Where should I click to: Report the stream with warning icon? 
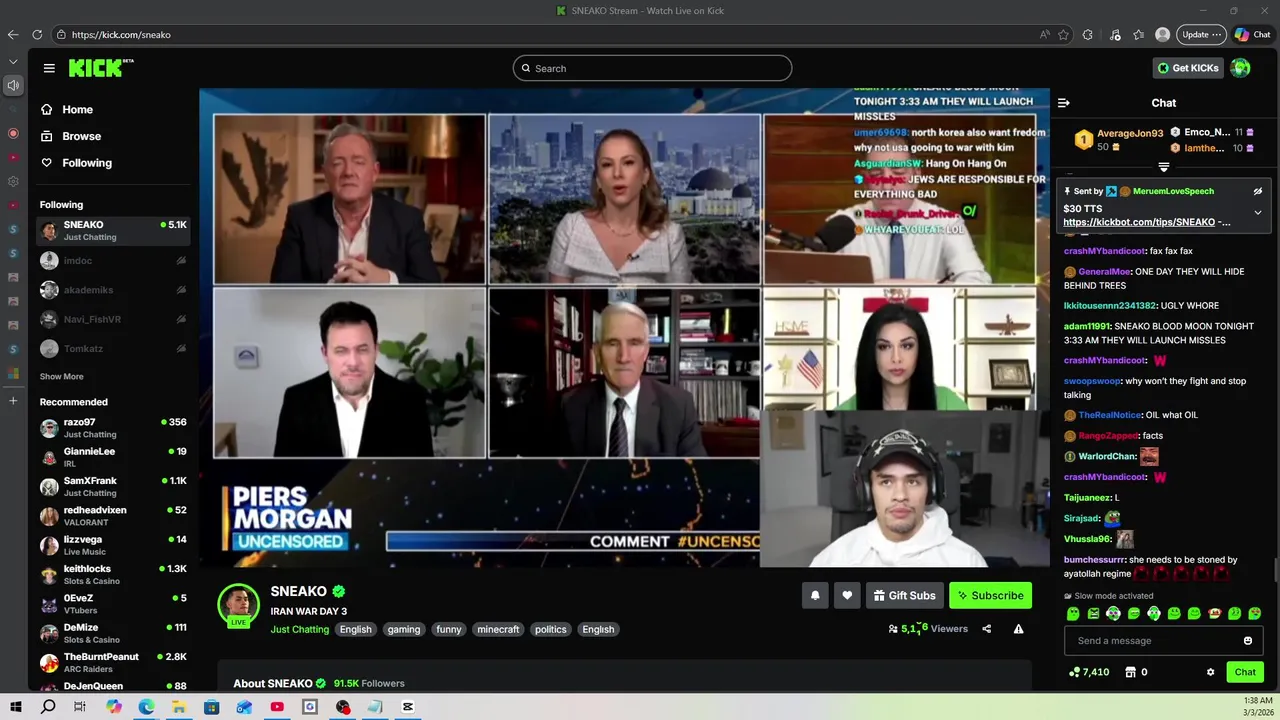pos(1018,629)
